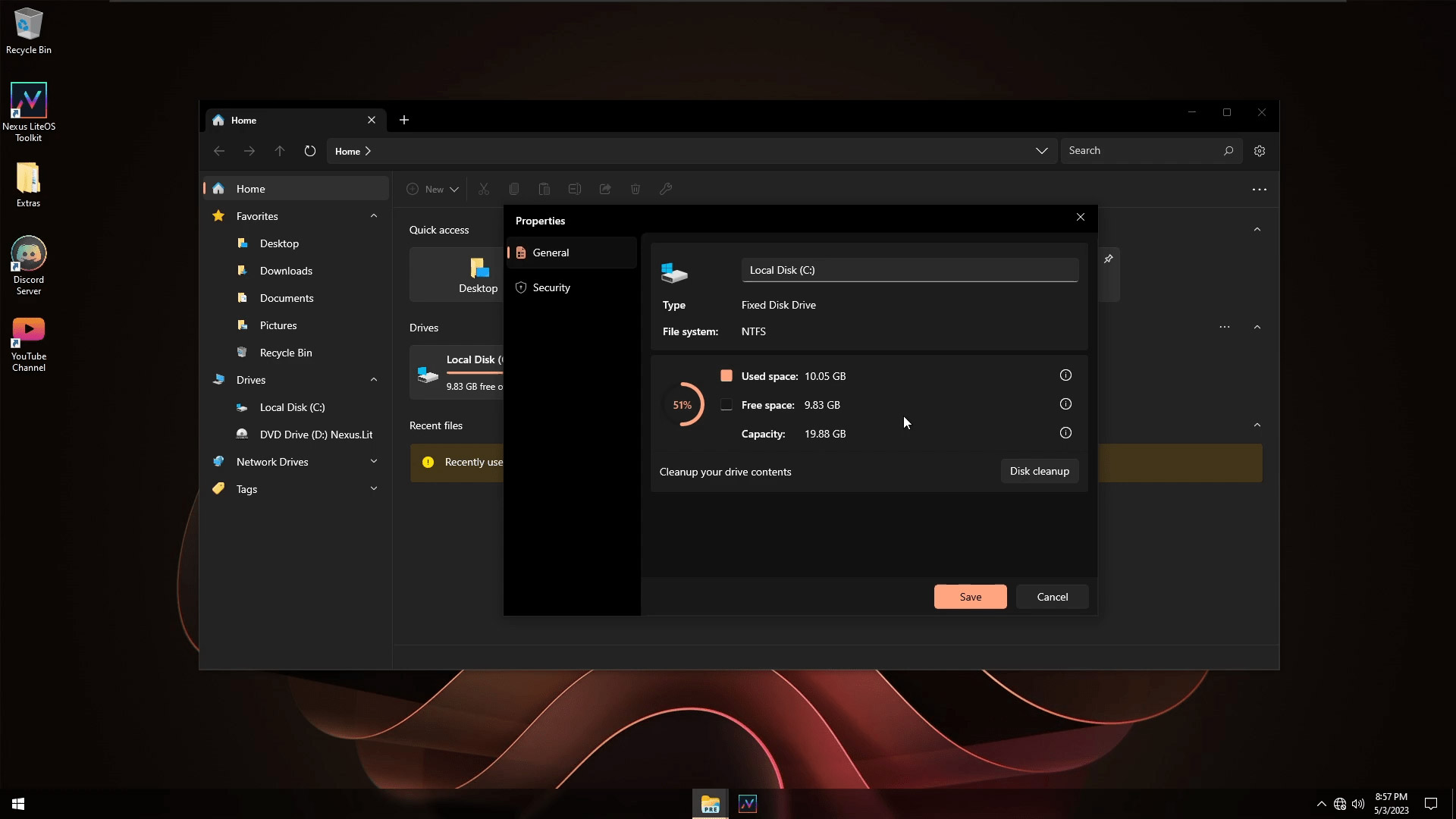The width and height of the screenshot is (1456, 819).
Task: Click the Save button
Action: point(971,597)
